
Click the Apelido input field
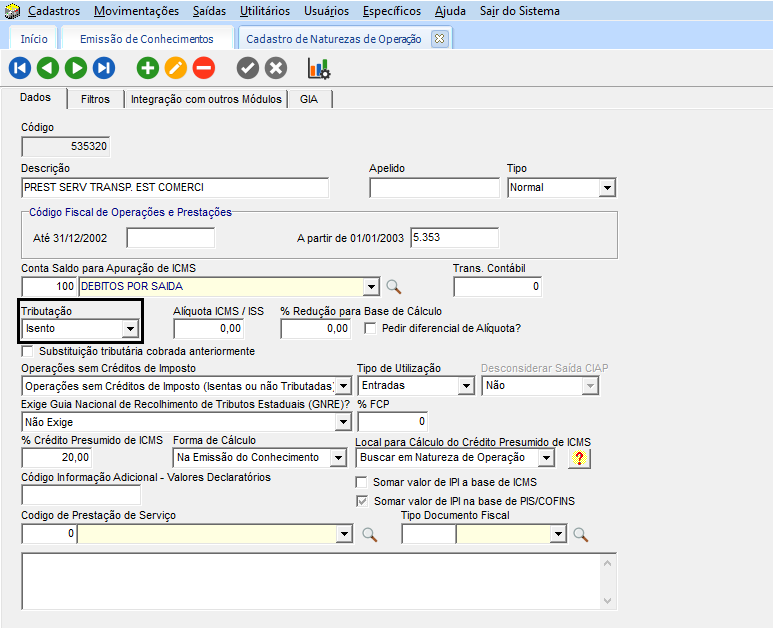(x=434, y=188)
